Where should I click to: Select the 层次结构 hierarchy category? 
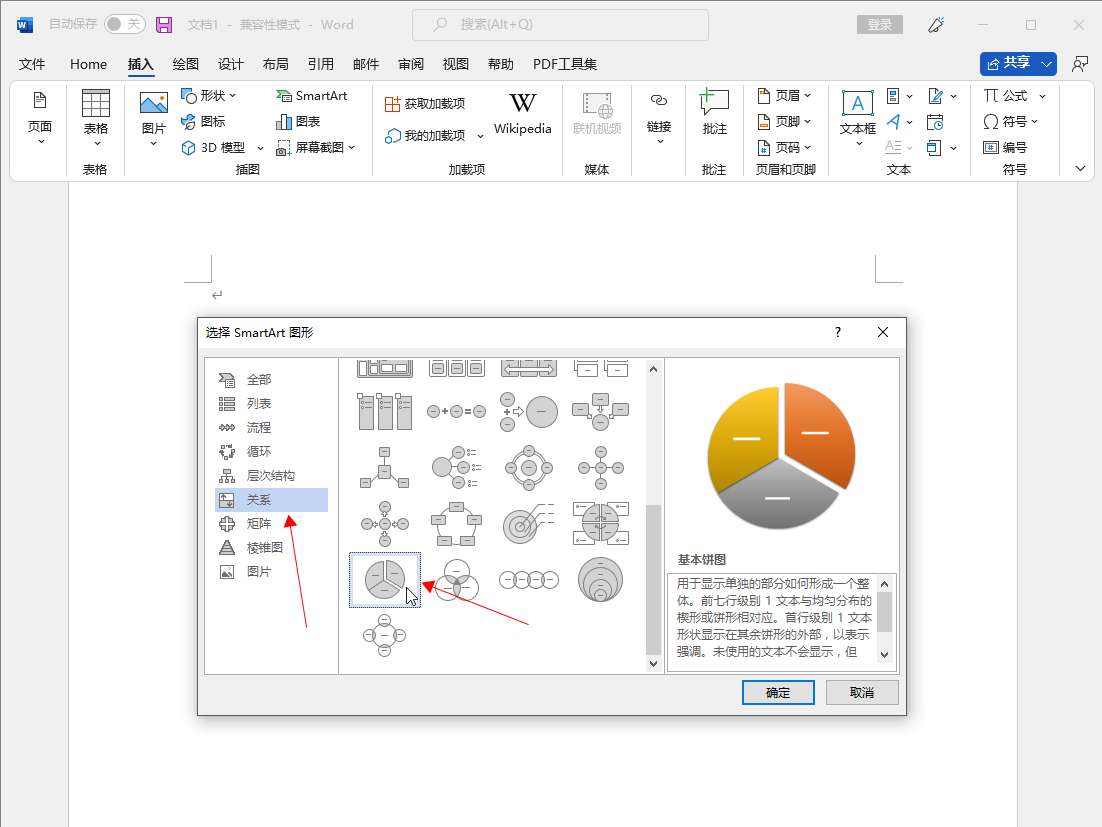[x=271, y=476]
